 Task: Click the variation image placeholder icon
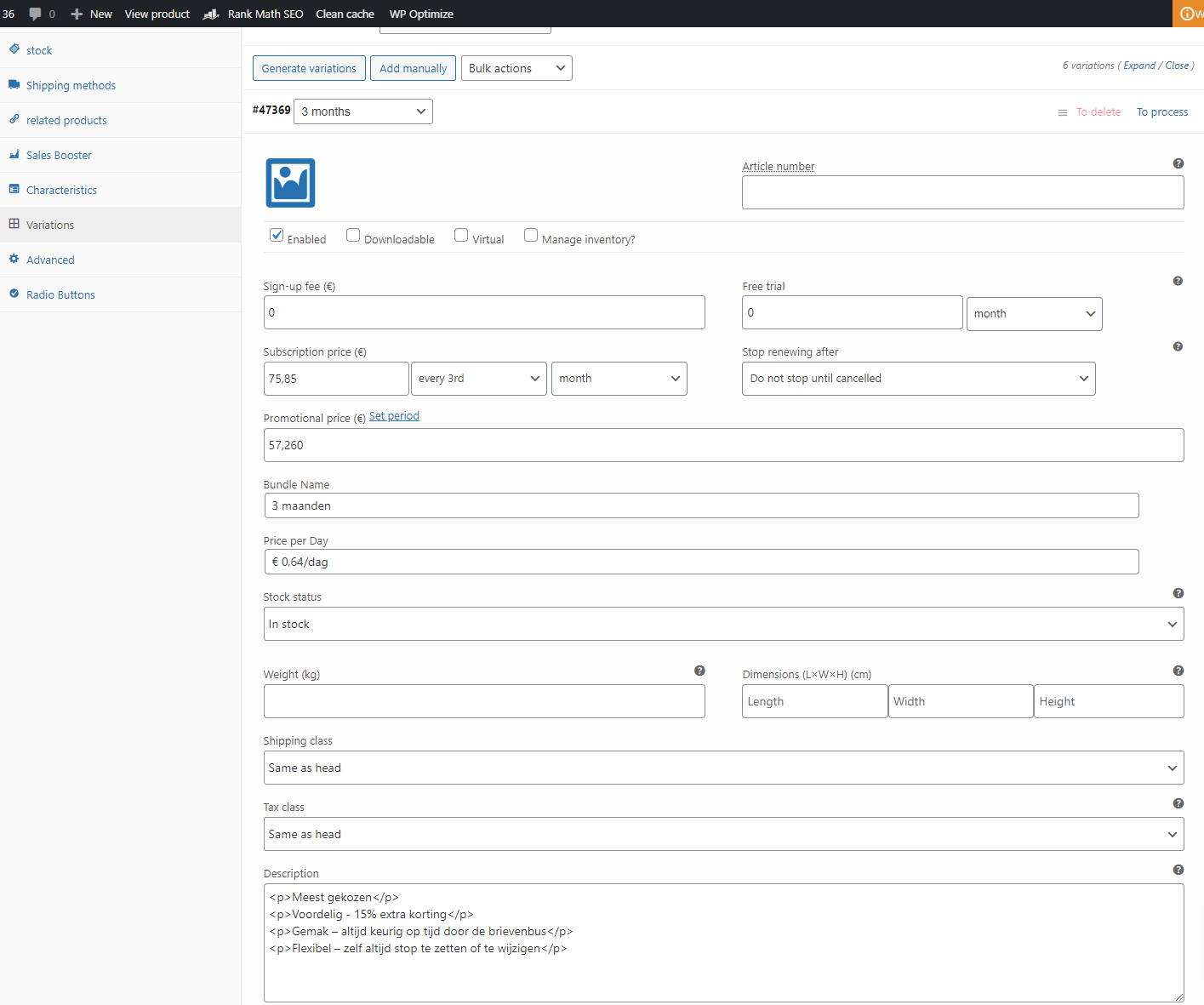(290, 183)
